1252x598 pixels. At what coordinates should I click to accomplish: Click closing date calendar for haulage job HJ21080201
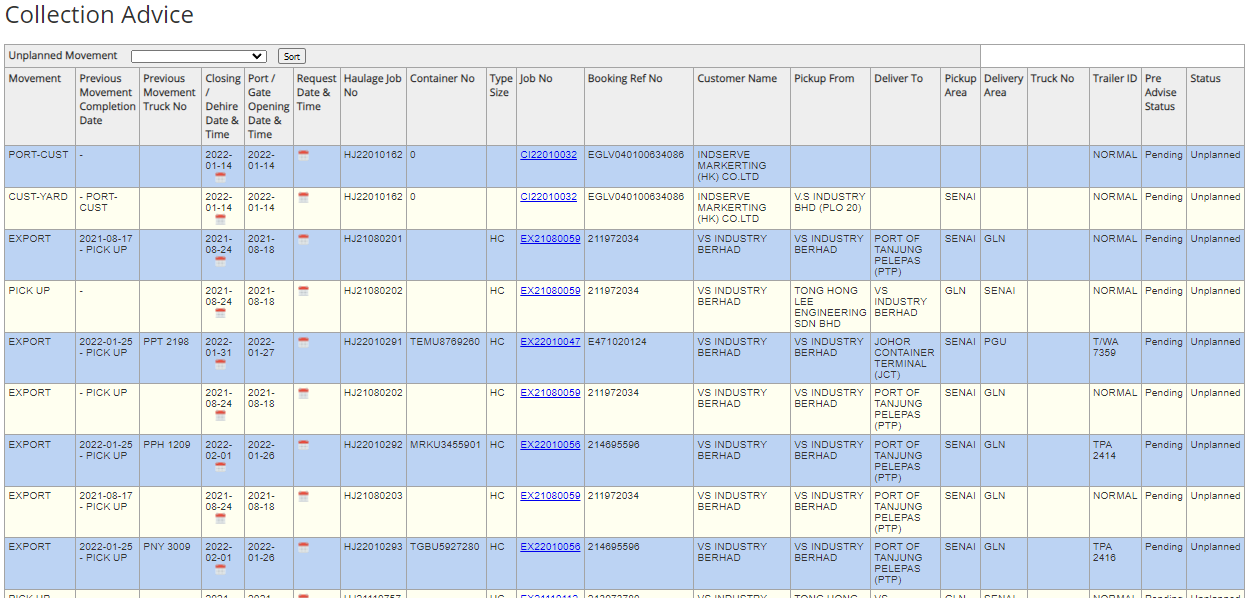pos(220,261)
